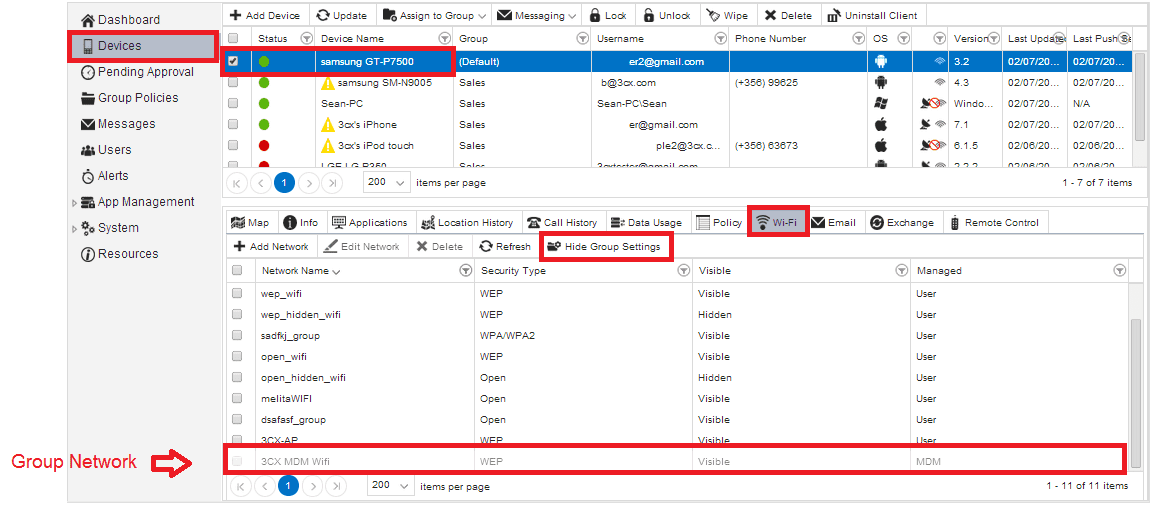Click Hide Group Settings button

(605, 246)
